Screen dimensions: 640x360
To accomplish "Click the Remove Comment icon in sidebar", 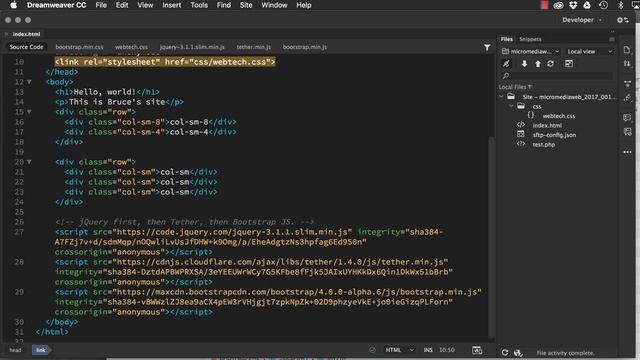I will (627, 131).
